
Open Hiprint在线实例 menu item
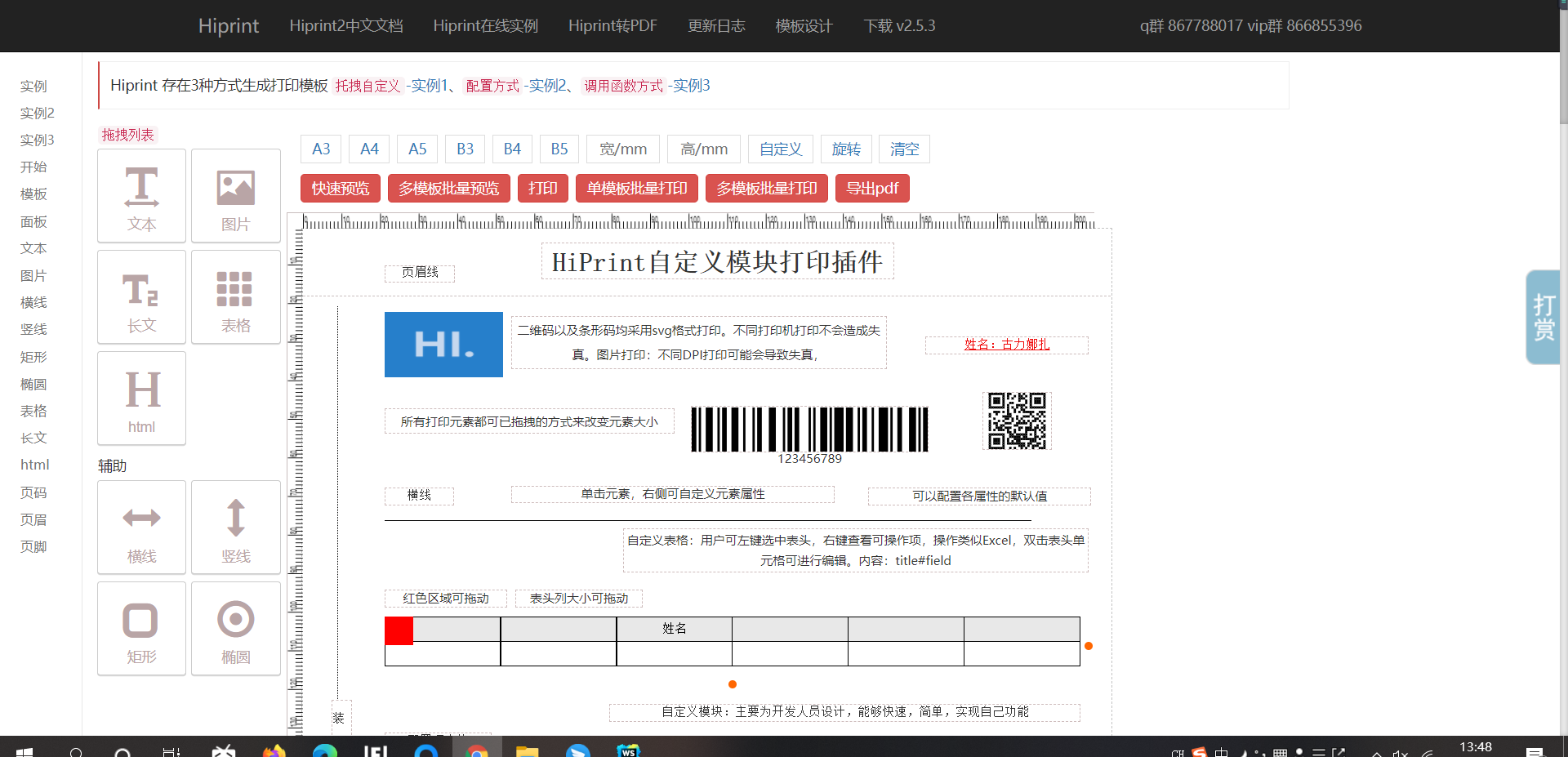[x=486, y=25]
